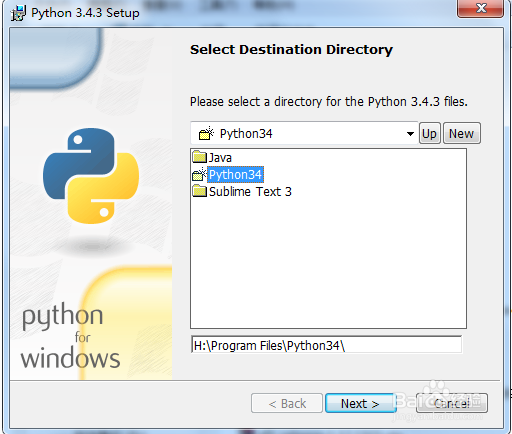Click the Sublime Text 3 folder icon
Screen dimensions: 512x434
[200, 191]
